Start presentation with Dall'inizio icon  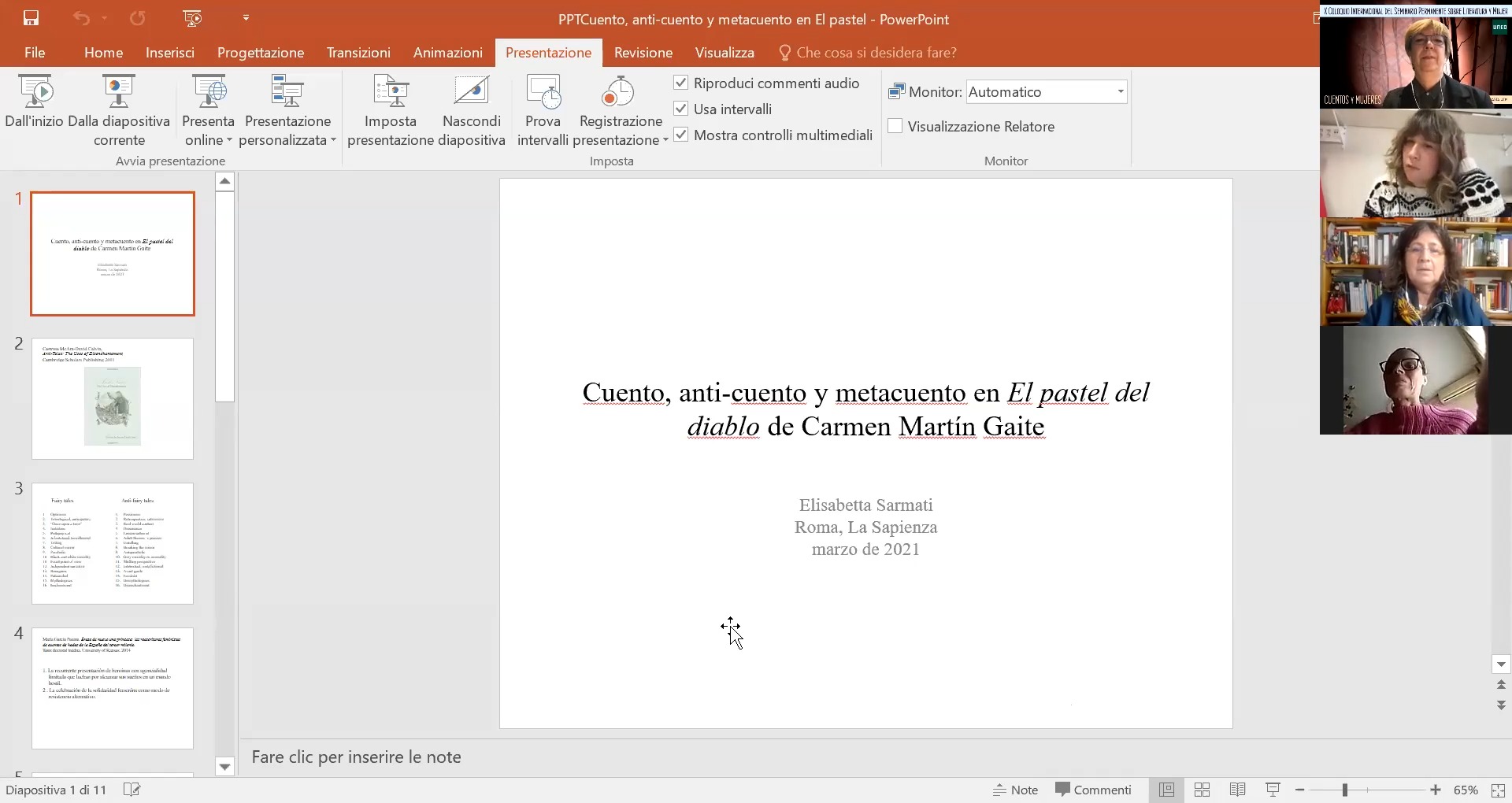35,92
